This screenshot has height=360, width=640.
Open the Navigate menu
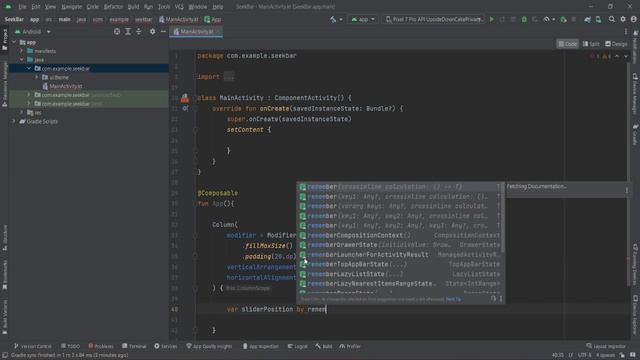71,7
